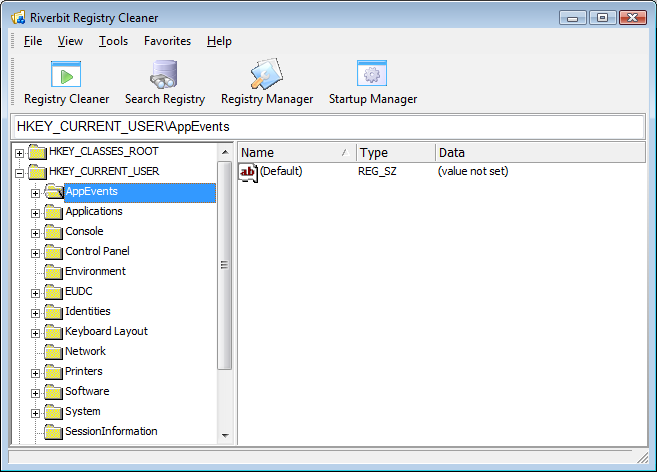Close the Riverbit Registry Cleaner window
Image resolution: width=657 pixels, height=472 pixels.
[x=633, y=18]
